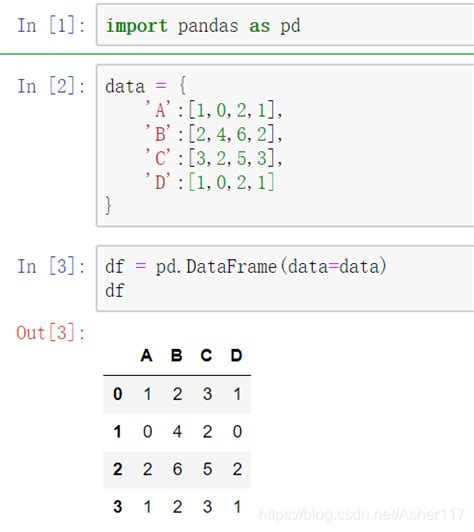This screenshot has width=474, height=532.
Task: Click the 'C' list line in code
Action: click(214, 158)
